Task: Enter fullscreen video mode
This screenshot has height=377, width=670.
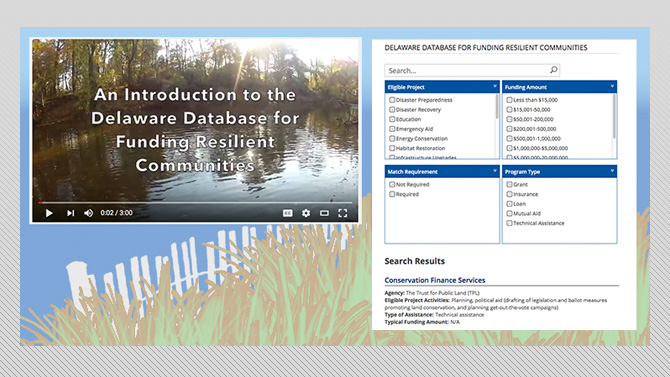Action: (343, 213)
